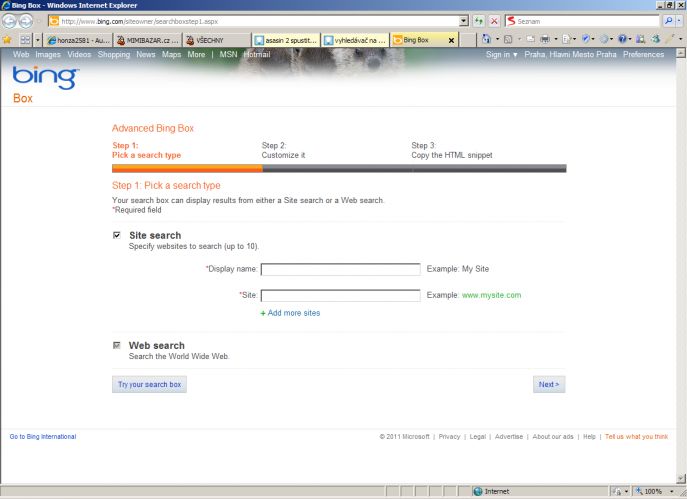Open the zoom level 100% dropdown

(671, 491)
